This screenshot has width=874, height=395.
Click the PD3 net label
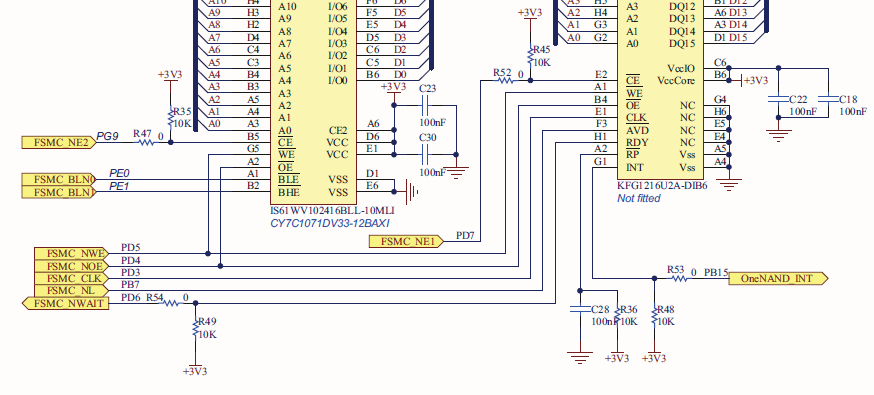pos(130,272)
